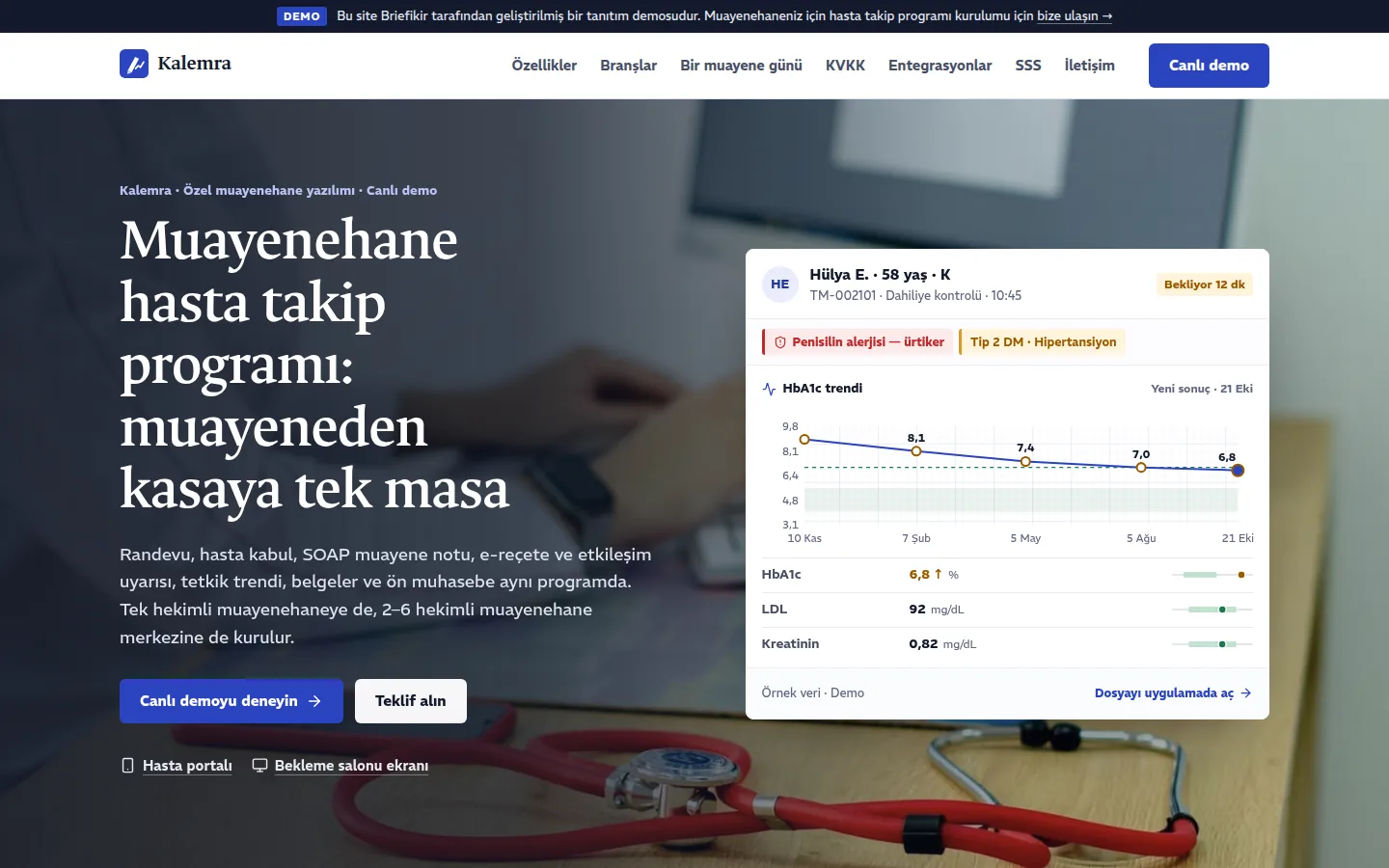This screenshot has height=868, width=1389.
Task: Click the Tip 2 DM · Hipertansiyon tag
Action: (1043, 342)
